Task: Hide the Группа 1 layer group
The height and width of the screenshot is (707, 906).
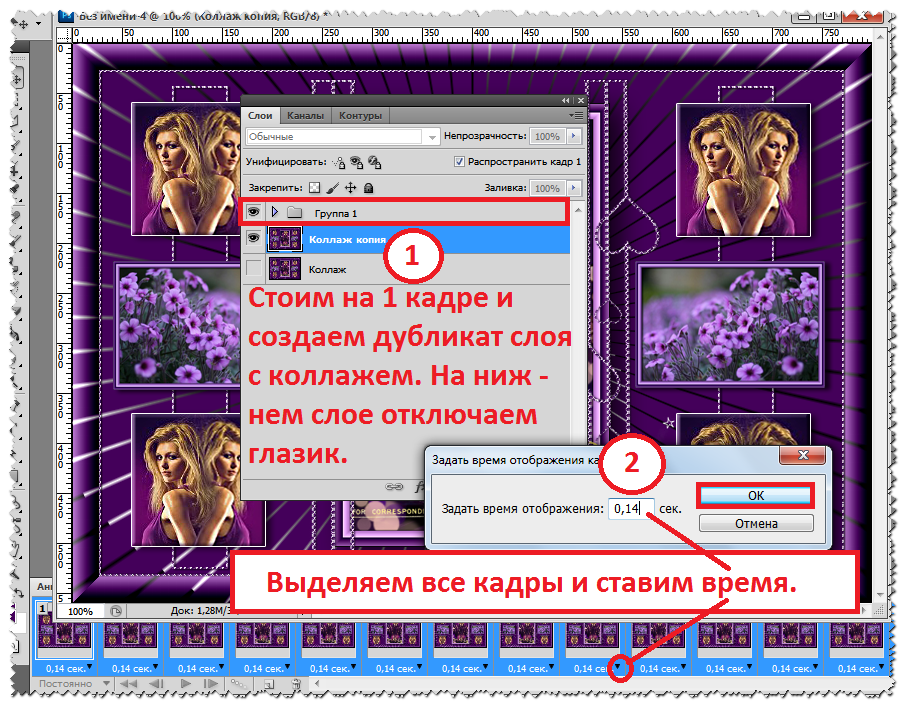Action: [x=253, y=212]
